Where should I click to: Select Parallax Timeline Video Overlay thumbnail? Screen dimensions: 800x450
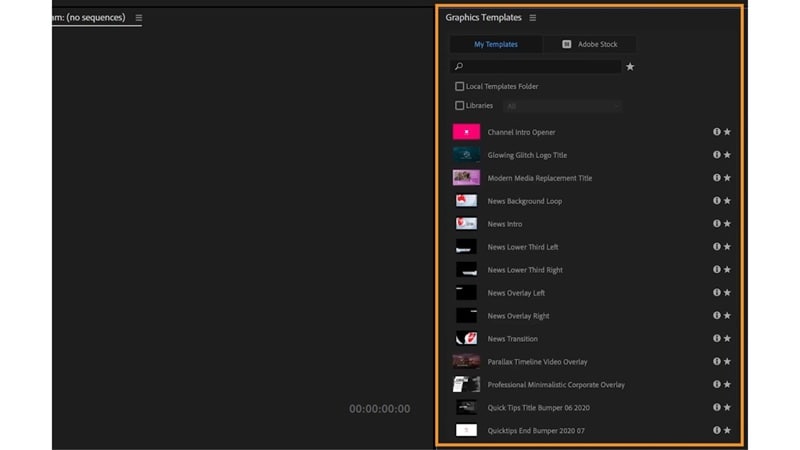click(466, 362)
